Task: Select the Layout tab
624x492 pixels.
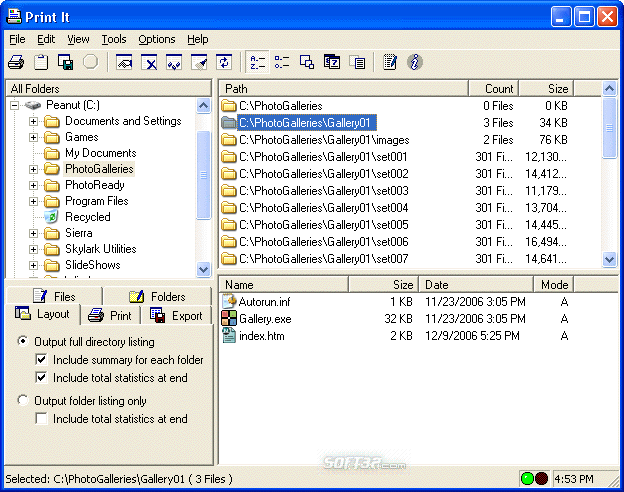Action: pos(43,314)
